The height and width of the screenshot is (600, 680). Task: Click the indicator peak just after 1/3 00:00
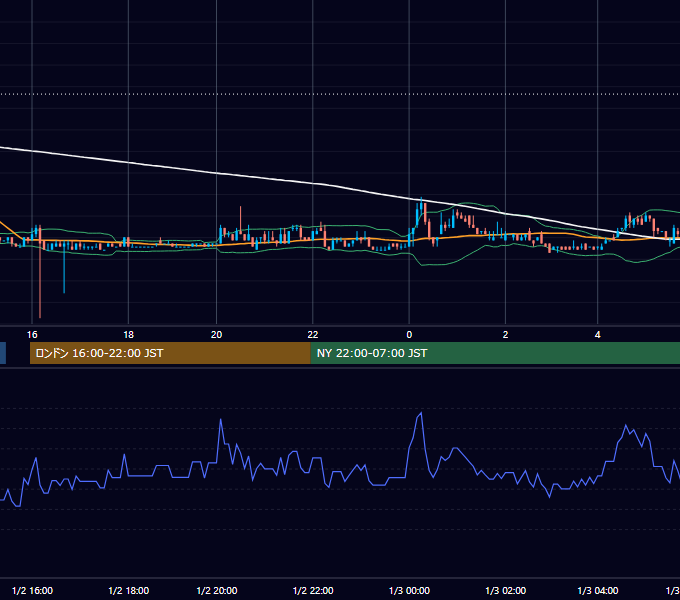click(421, 413)
